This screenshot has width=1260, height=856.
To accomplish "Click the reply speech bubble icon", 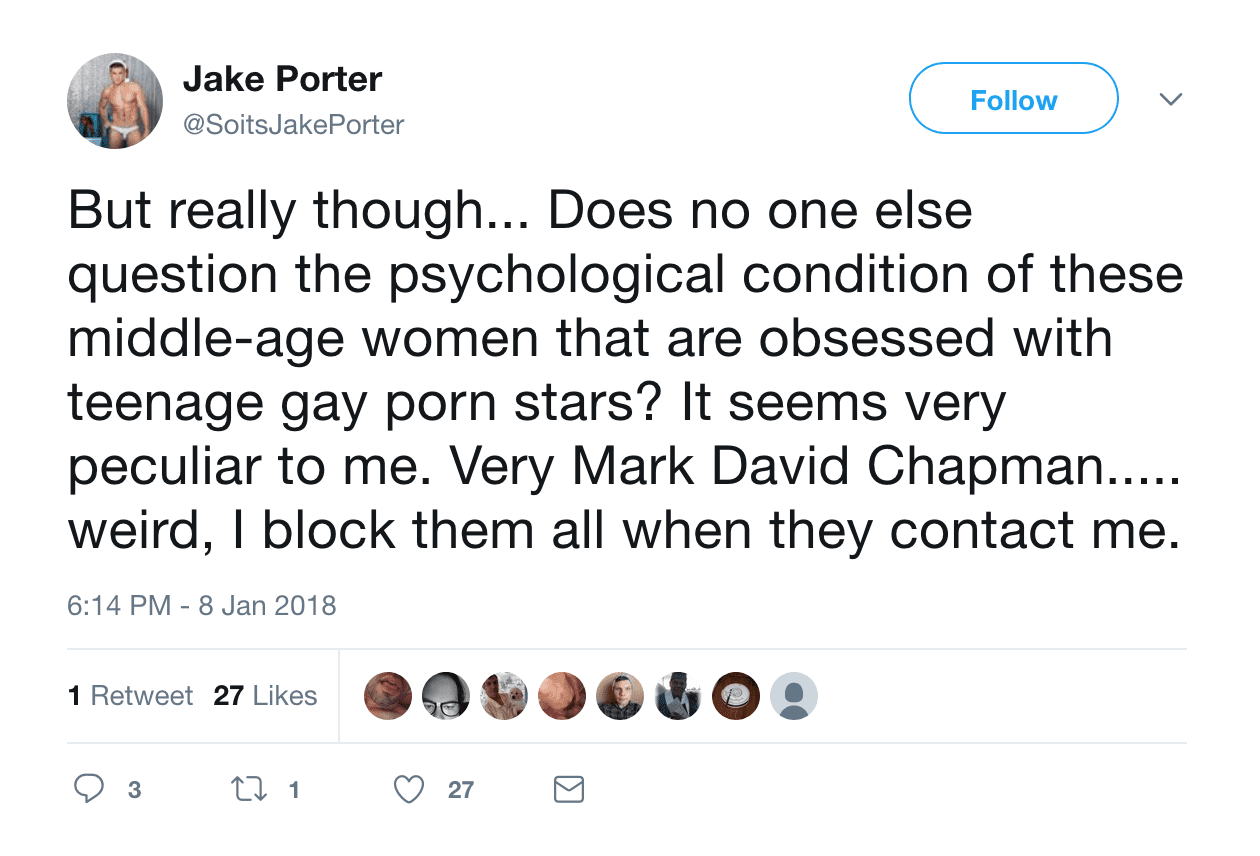I will coord(90,790).
